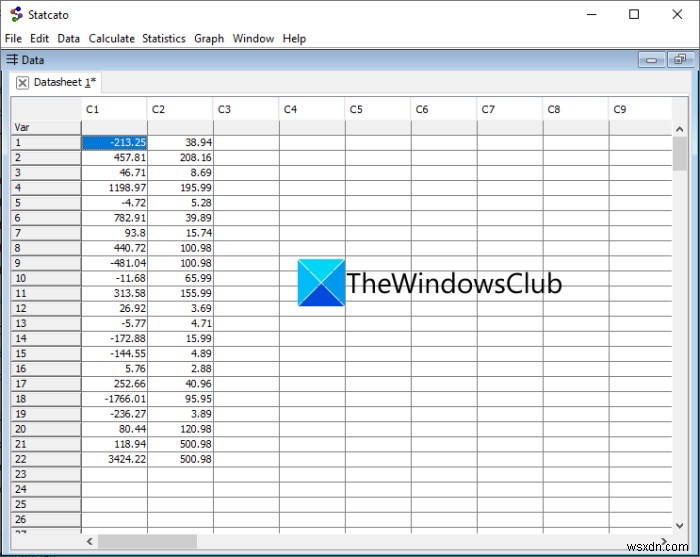Select column header C1

pyautogui.click(x=114, y=109)
